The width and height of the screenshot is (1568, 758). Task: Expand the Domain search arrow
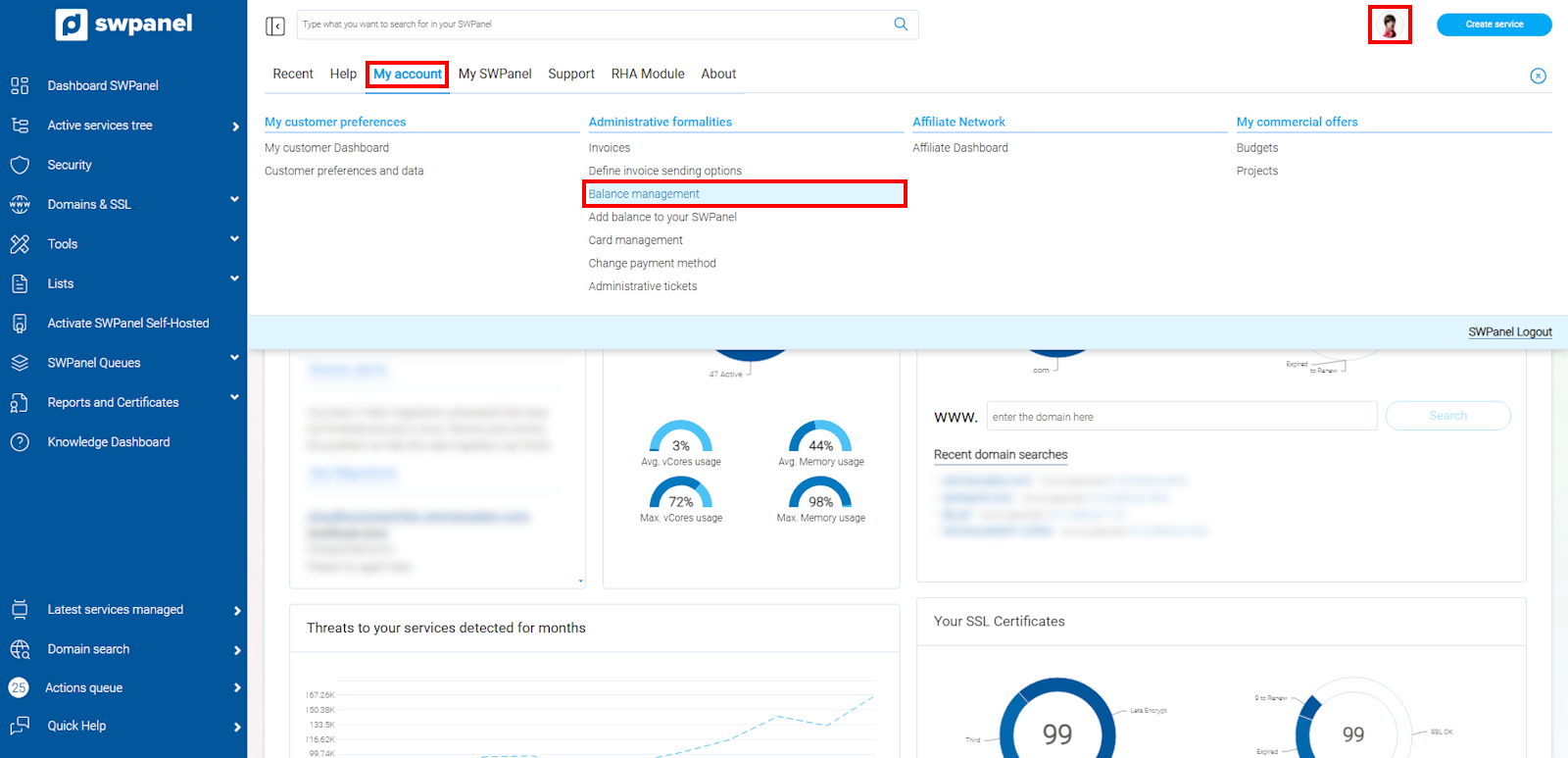pos(237,650)
